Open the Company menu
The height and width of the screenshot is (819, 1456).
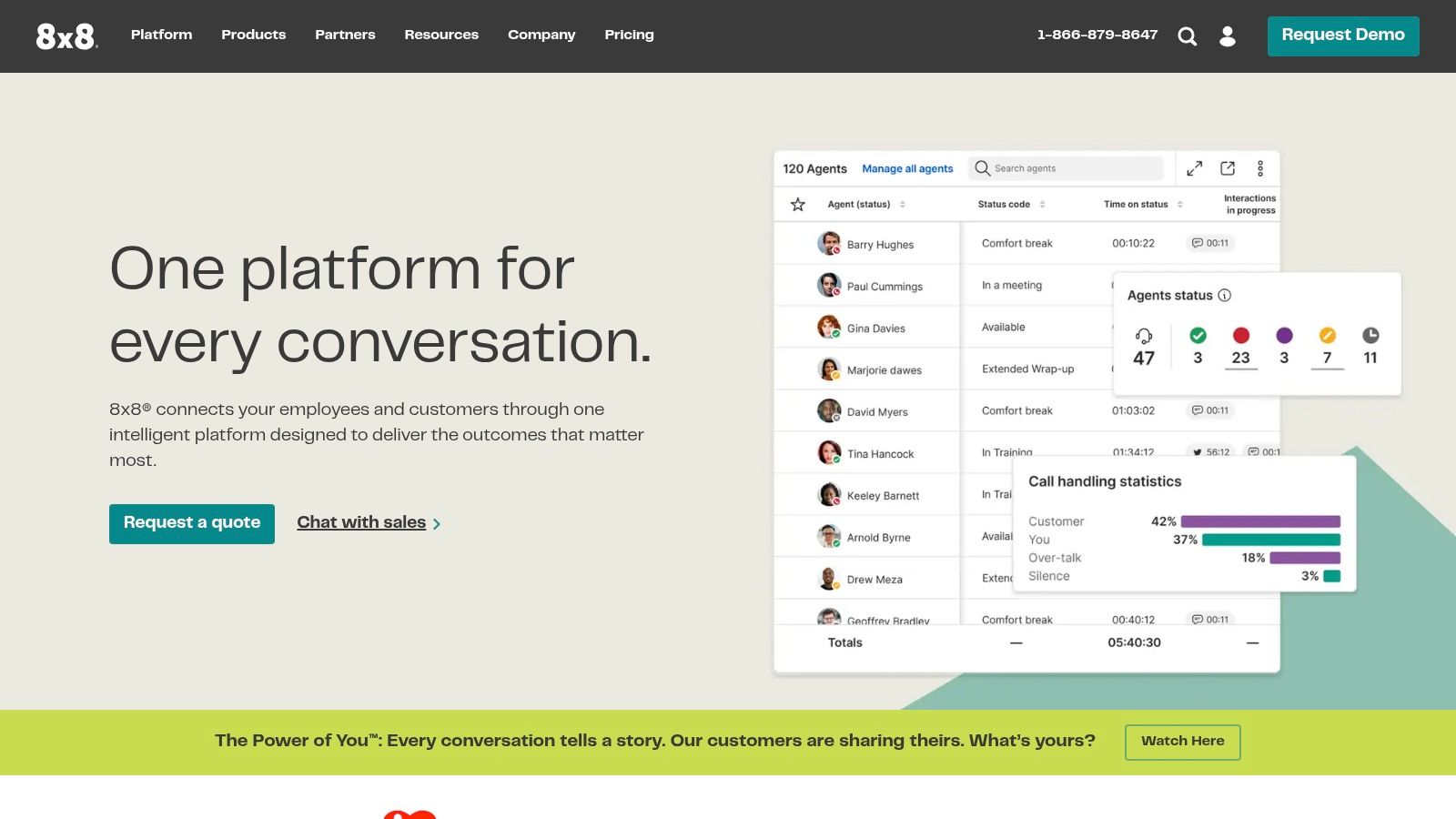(541, 35)
